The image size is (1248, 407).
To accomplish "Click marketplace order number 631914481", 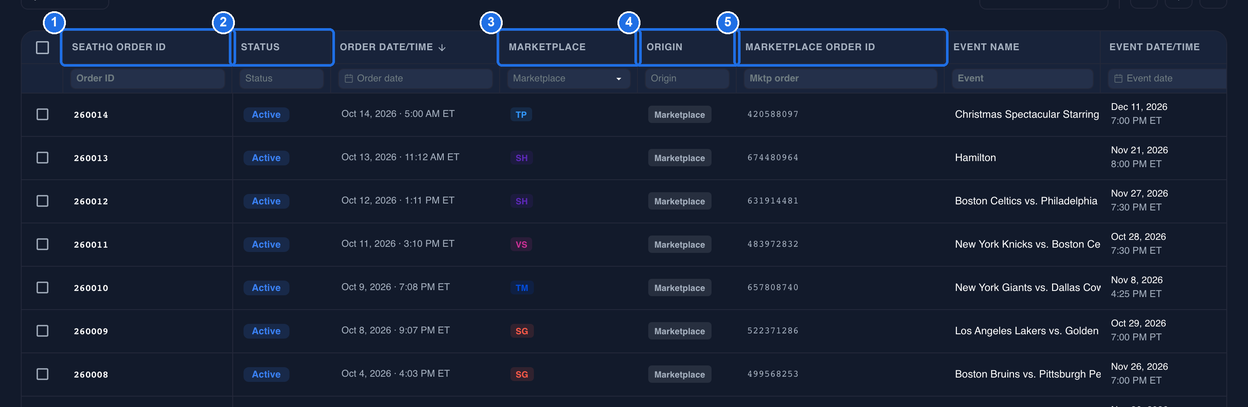I will 773,201.
